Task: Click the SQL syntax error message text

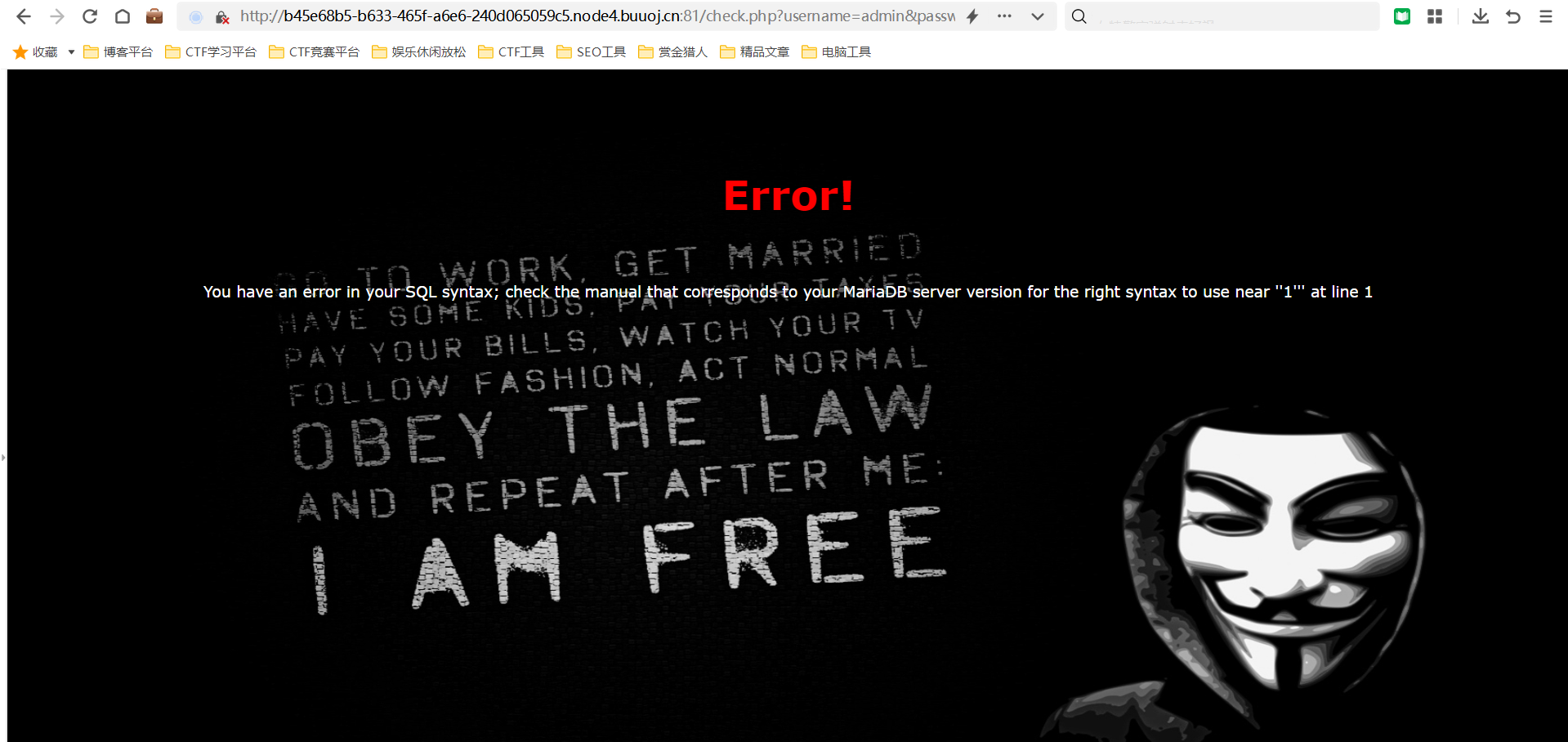Action: 788,292
